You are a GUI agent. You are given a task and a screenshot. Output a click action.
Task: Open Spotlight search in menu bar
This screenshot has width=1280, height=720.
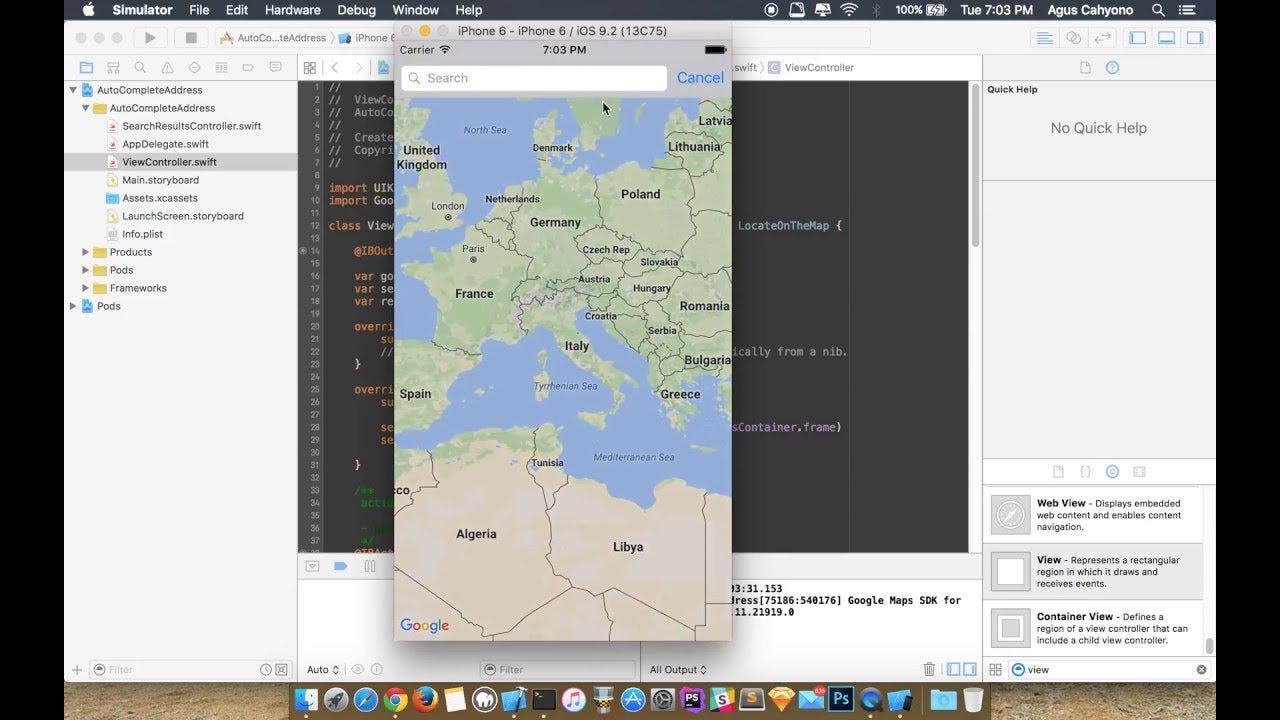coord(1158,10)
